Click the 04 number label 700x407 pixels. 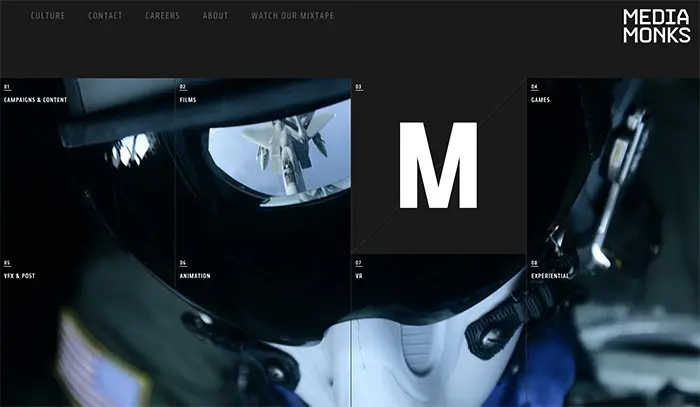[x=534, y=87]
